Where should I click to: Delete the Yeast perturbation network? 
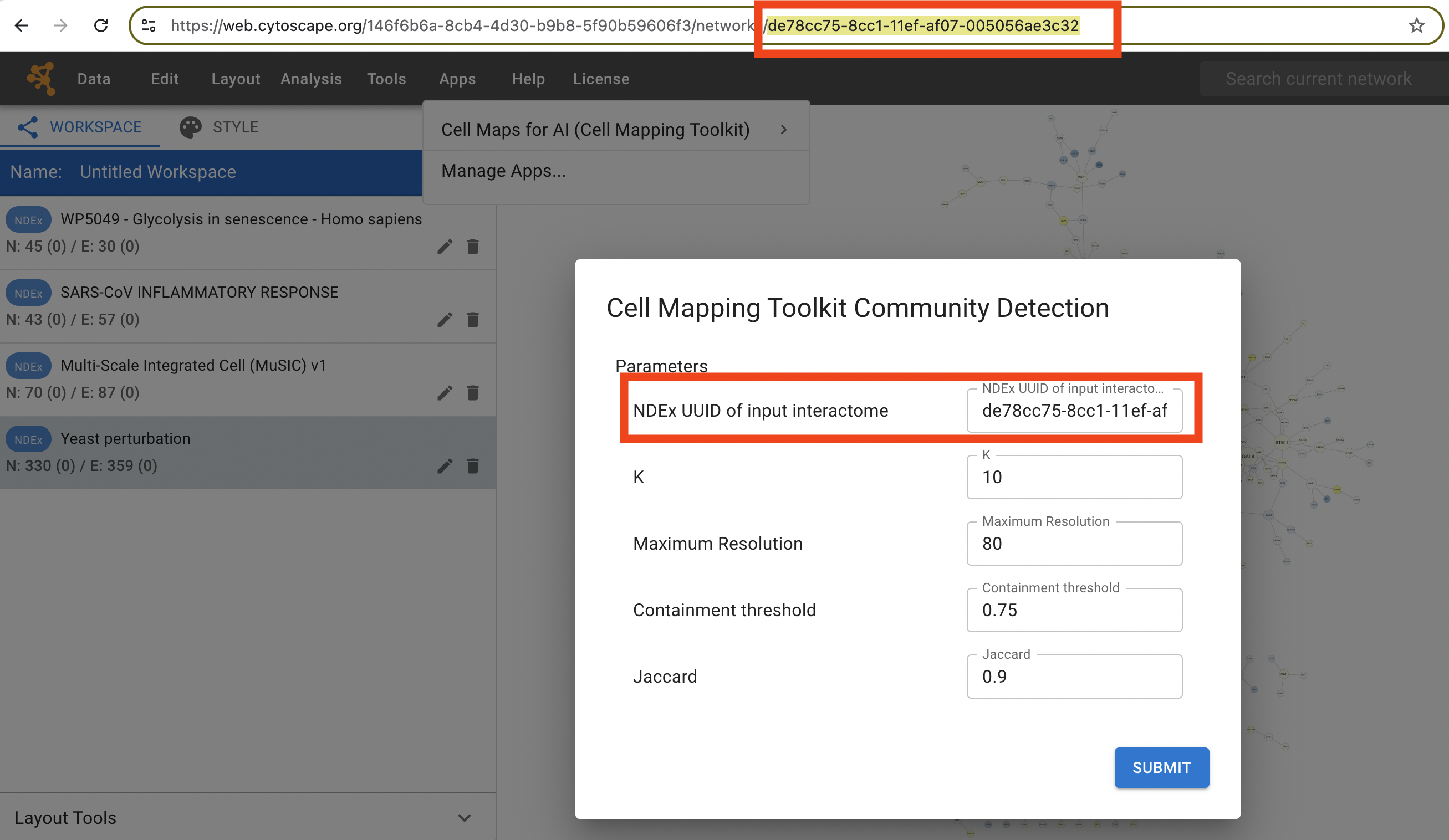point(473,465)
